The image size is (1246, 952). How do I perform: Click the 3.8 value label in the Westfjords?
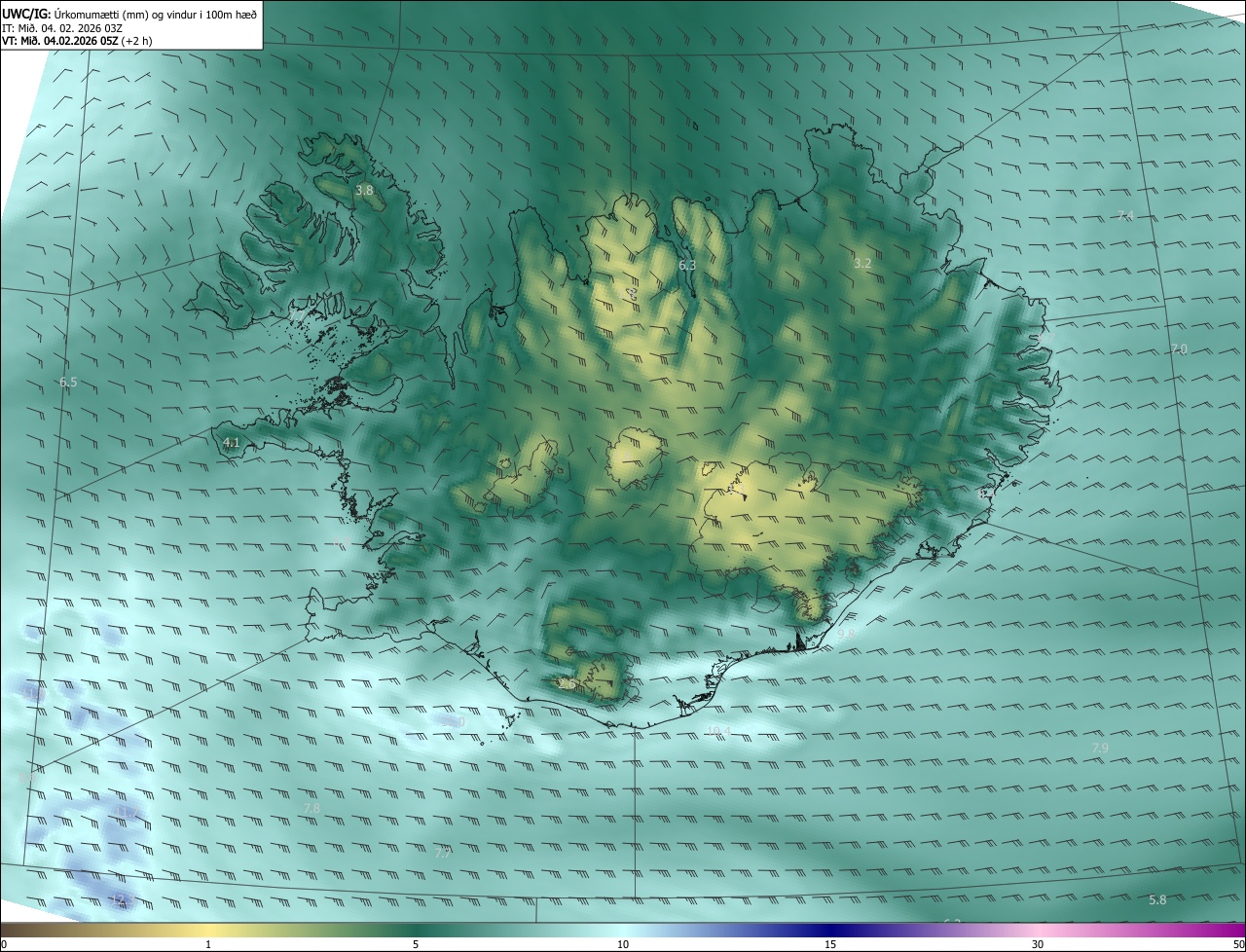point(364,191)
